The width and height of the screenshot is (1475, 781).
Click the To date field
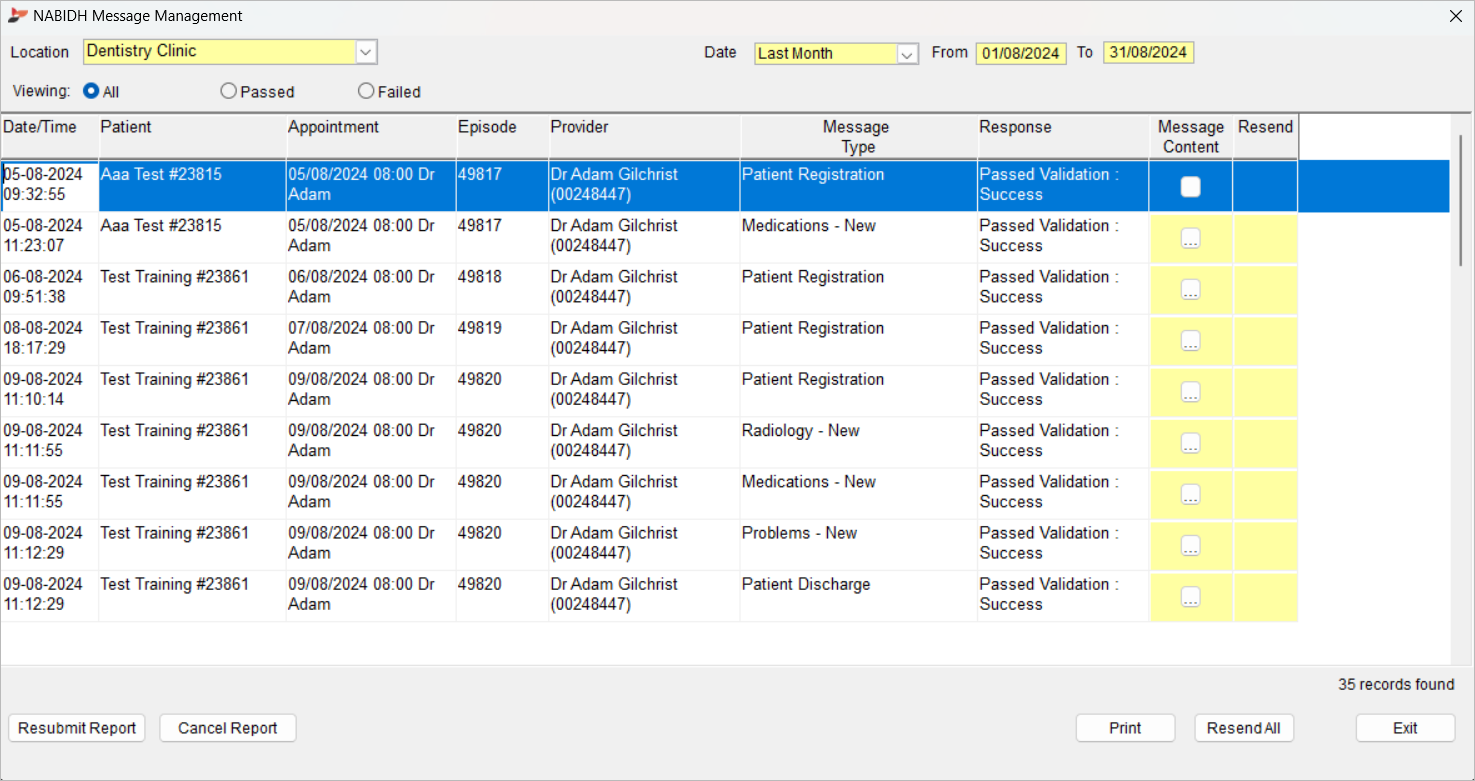point(1148,53)
